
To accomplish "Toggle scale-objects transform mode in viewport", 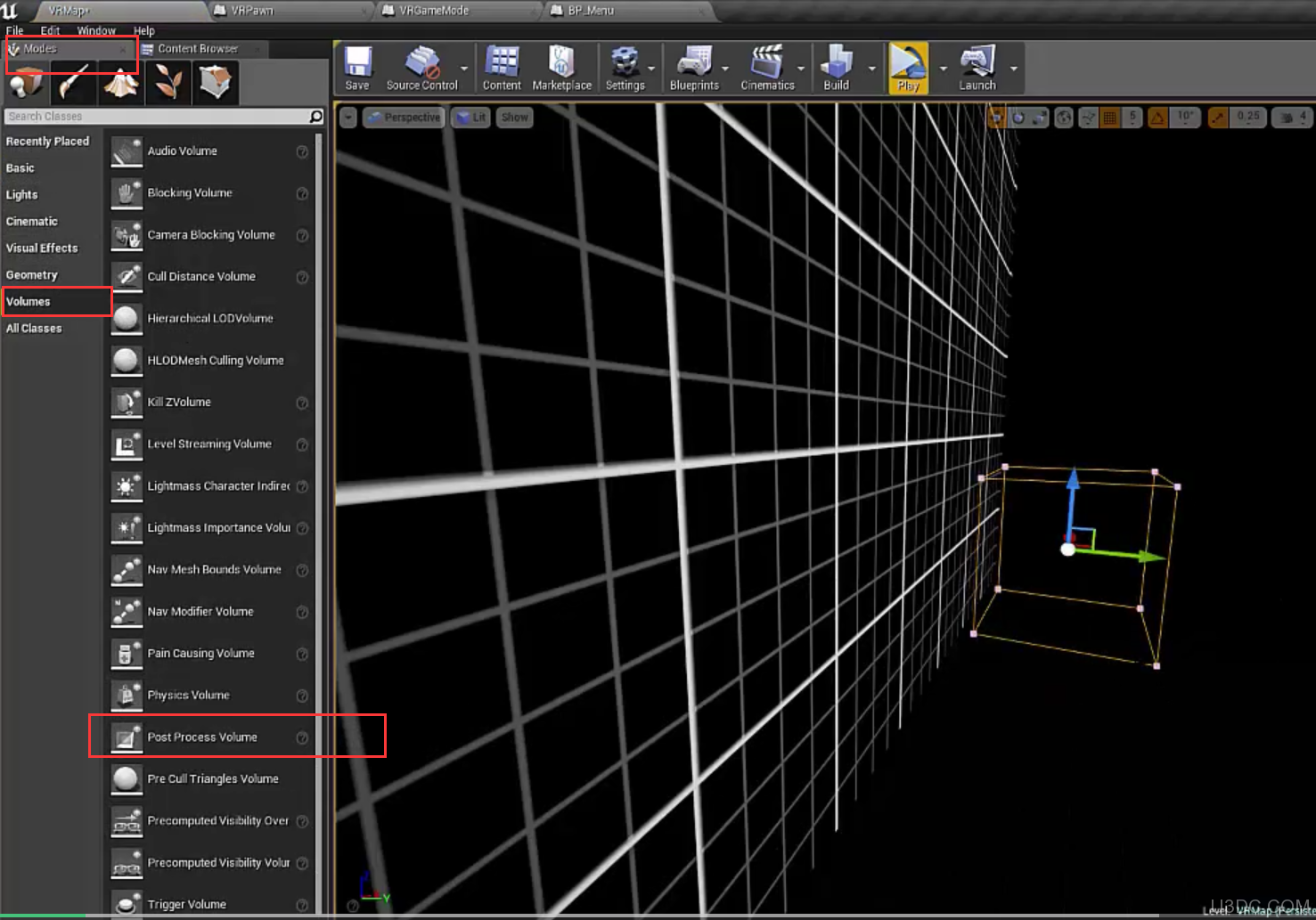I will [1039, 118].
